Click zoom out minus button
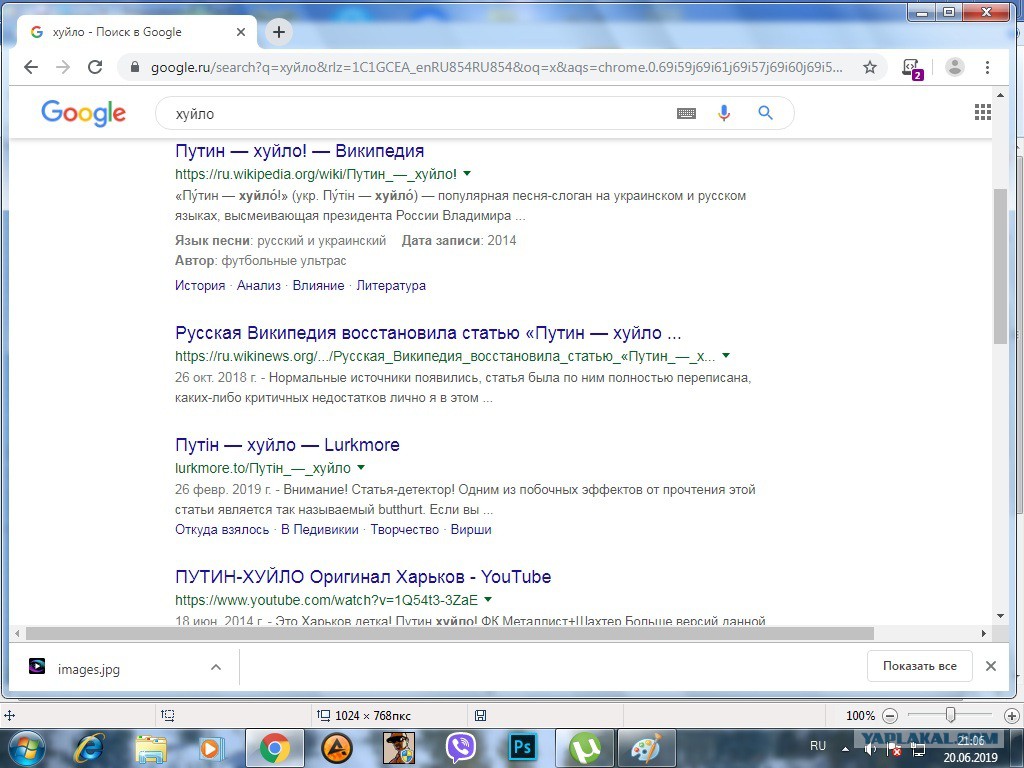This screenshot has height=768, width=1024. pos(889,716)
